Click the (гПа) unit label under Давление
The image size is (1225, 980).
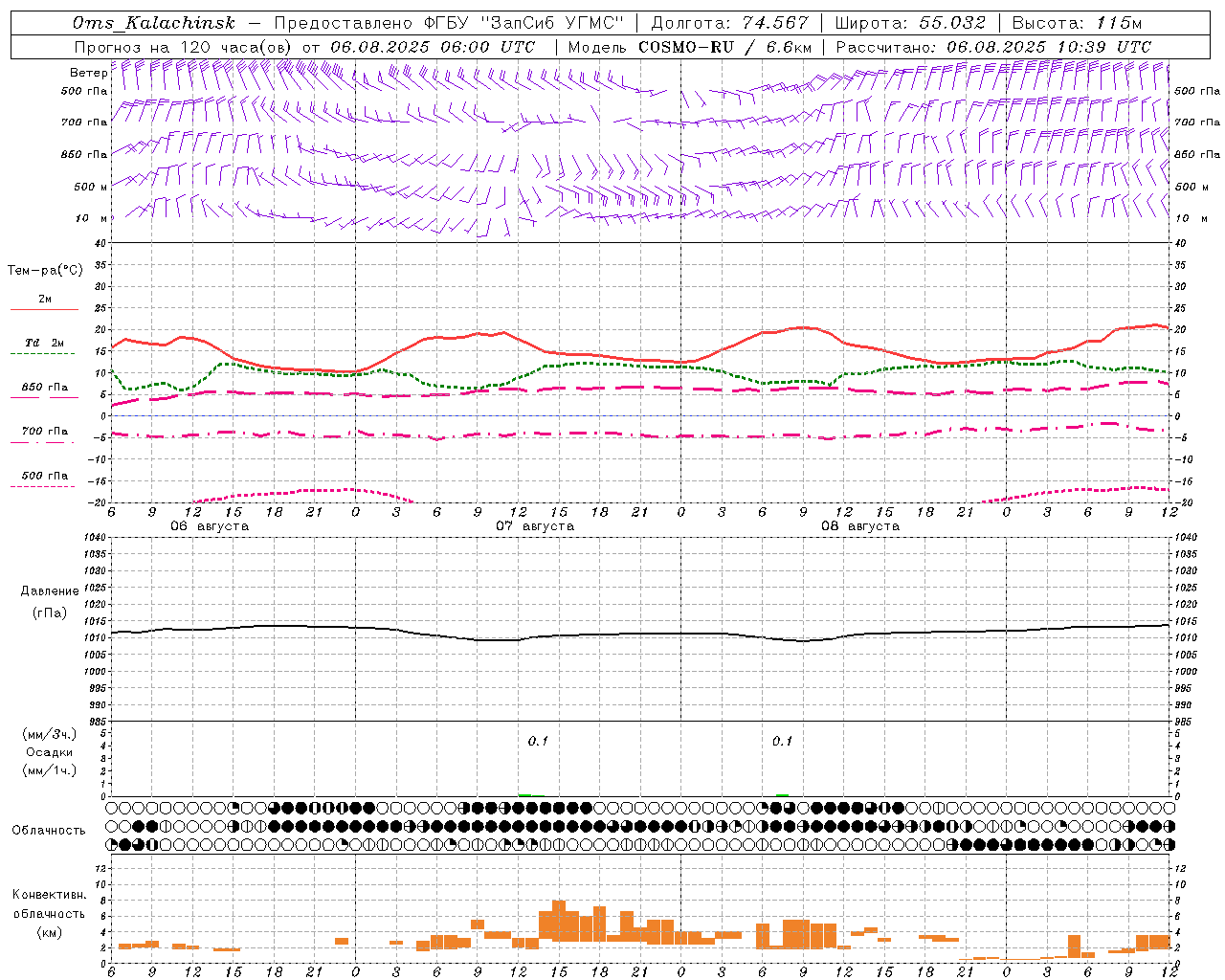(x=50, y=612)
